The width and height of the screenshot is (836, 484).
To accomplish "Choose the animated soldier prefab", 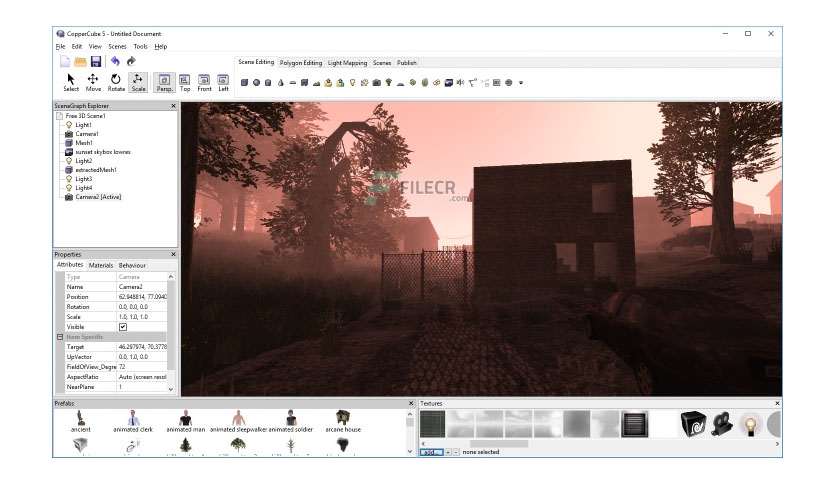I will 291,421.
